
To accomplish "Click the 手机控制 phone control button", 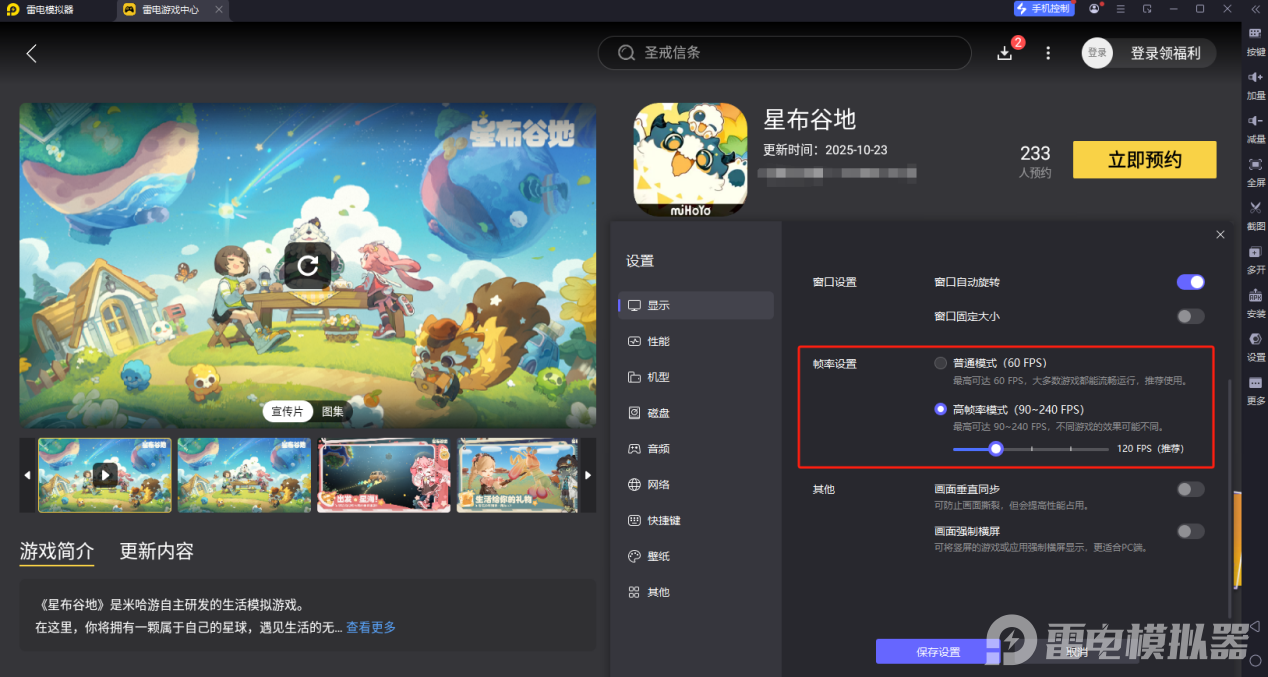I will [1043, 9].
